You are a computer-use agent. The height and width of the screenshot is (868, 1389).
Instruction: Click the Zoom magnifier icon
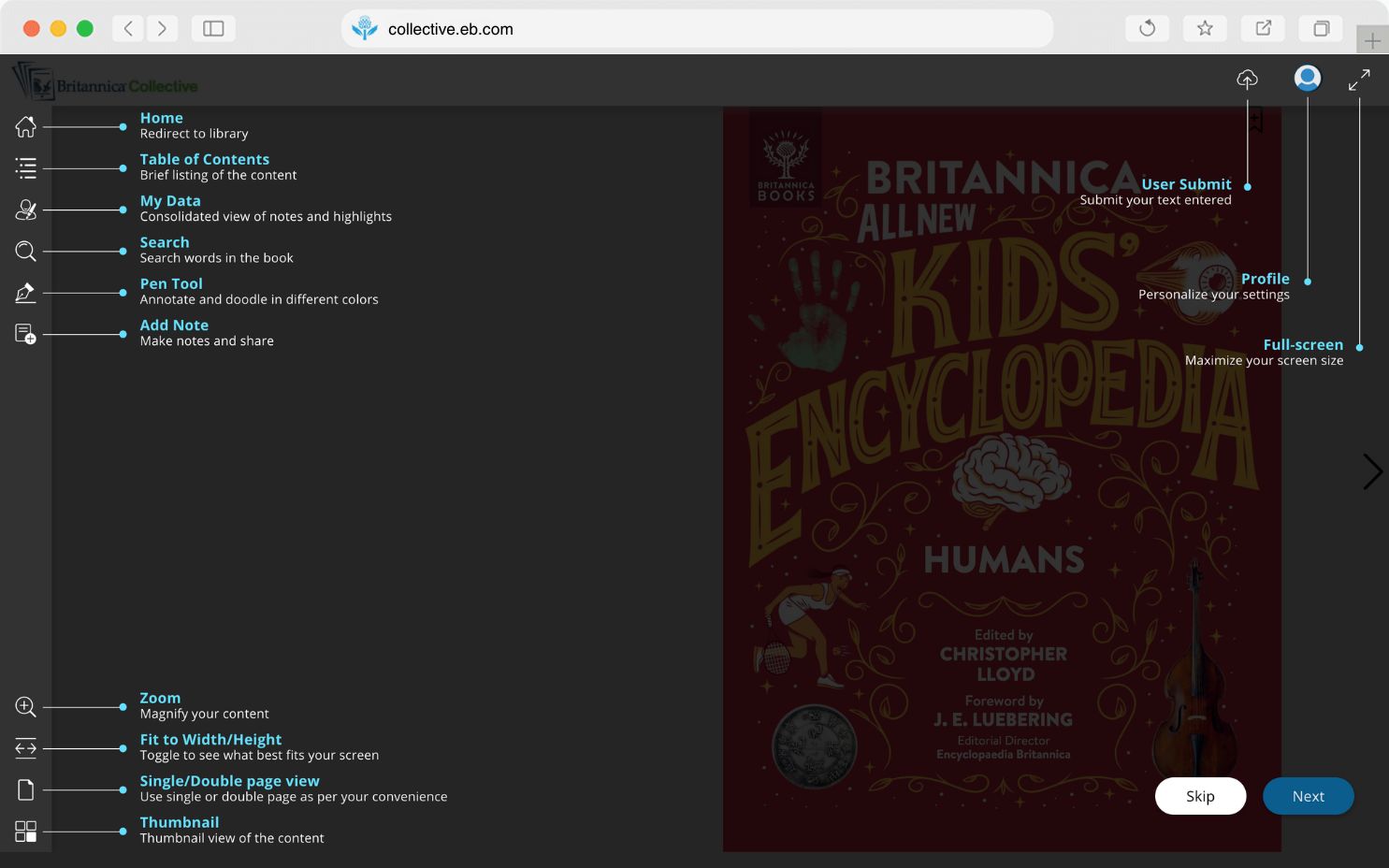click(x=25, y=707)
